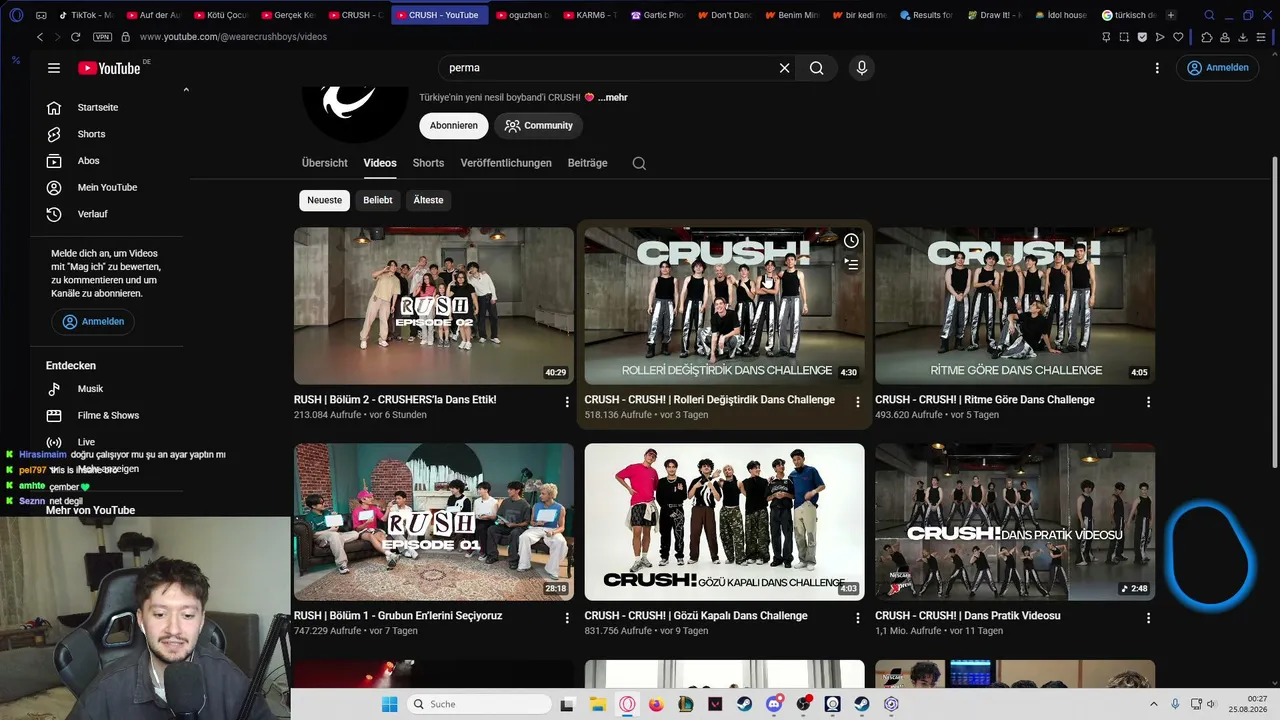Screen dimensions: 1280x720
Task: Open Shorts in the sidebar
Action: click(x=91, y=134)
